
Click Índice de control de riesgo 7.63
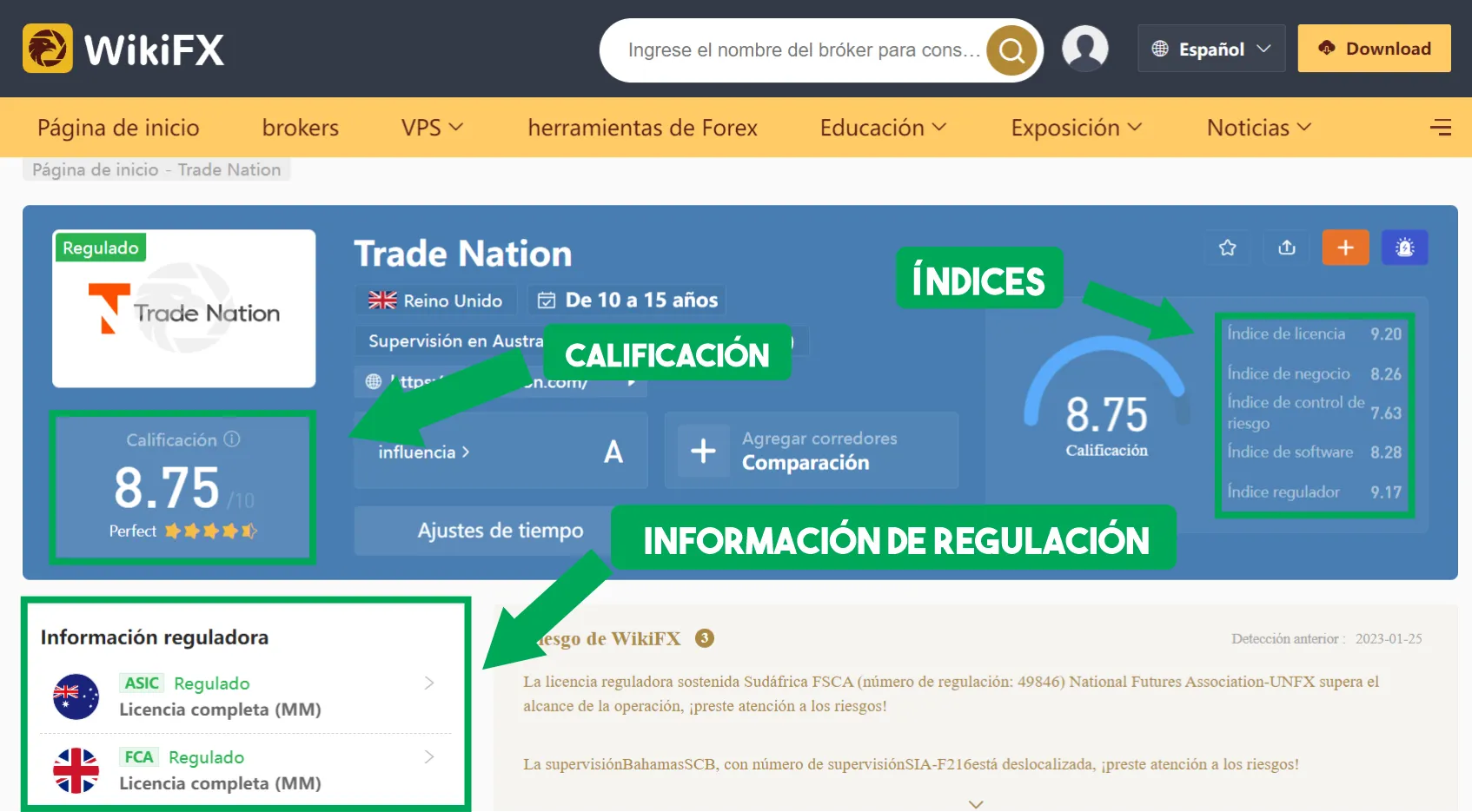point(1314,413)
